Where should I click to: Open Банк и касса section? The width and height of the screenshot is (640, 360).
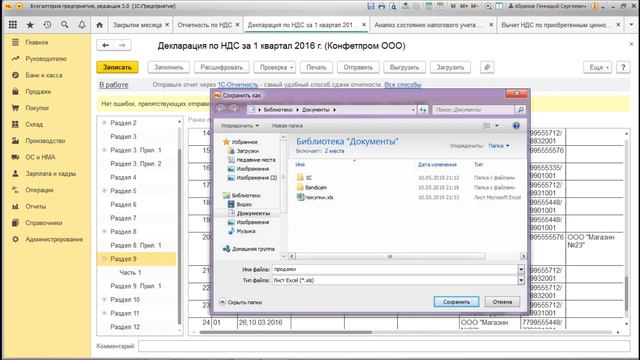point(44,75)
